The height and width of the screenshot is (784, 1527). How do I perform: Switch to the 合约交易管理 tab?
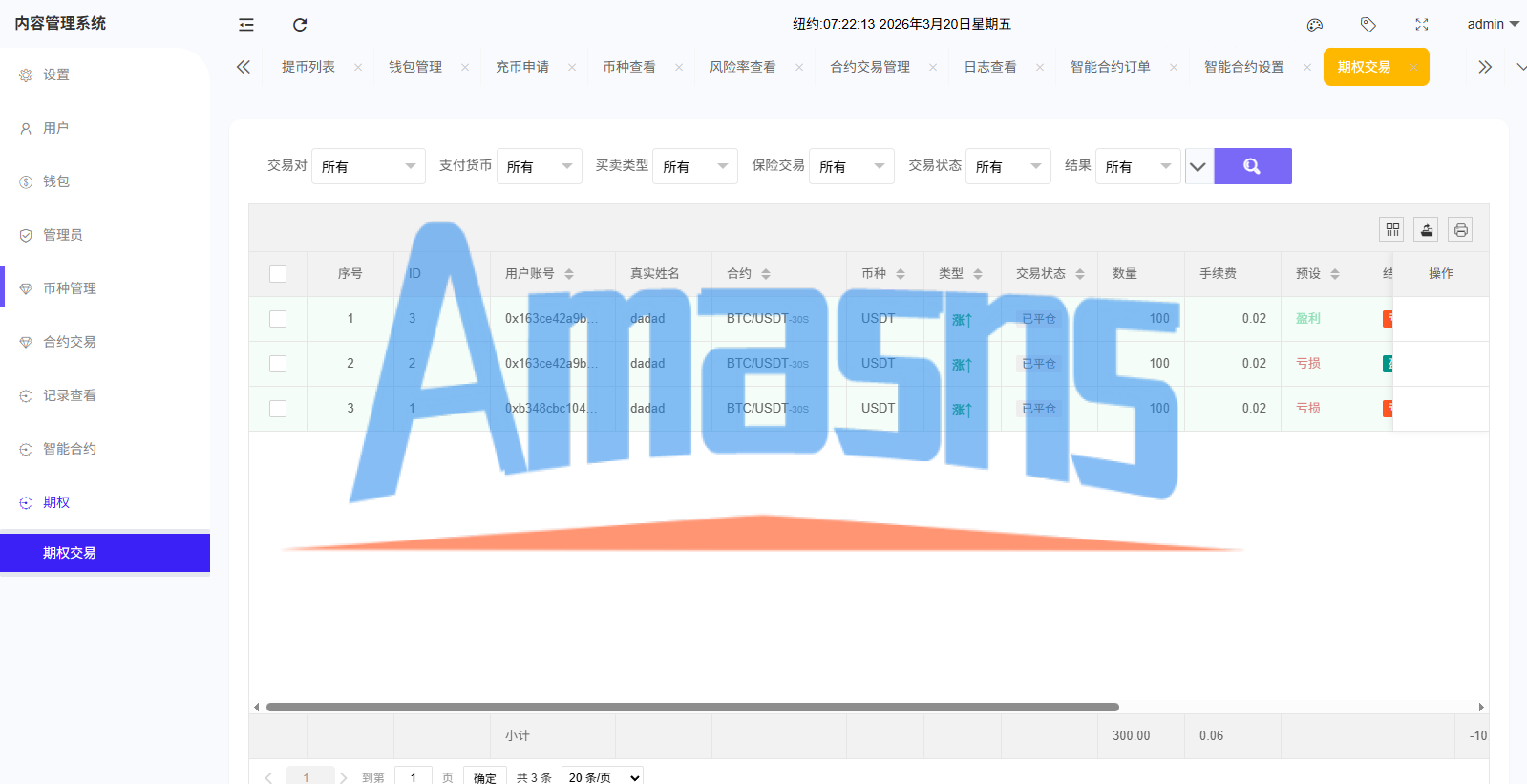(x=870, y=67)
